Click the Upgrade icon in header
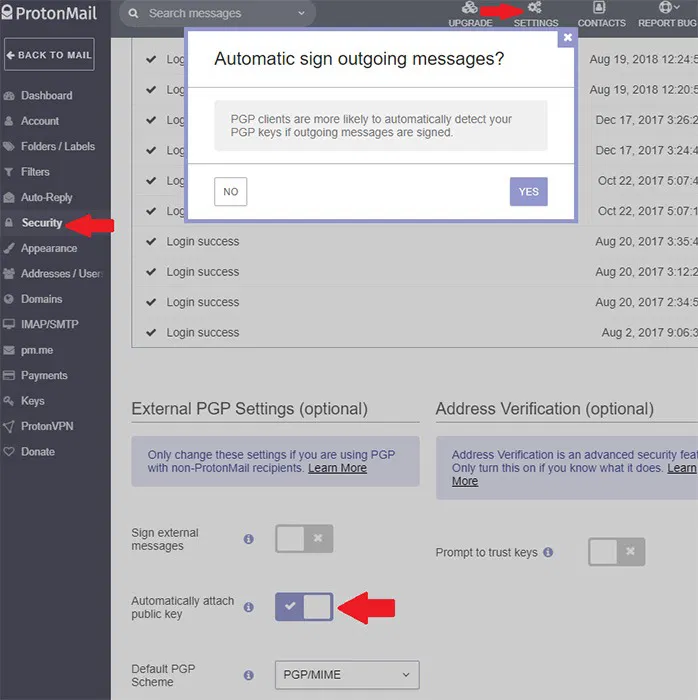 [469, 9]
